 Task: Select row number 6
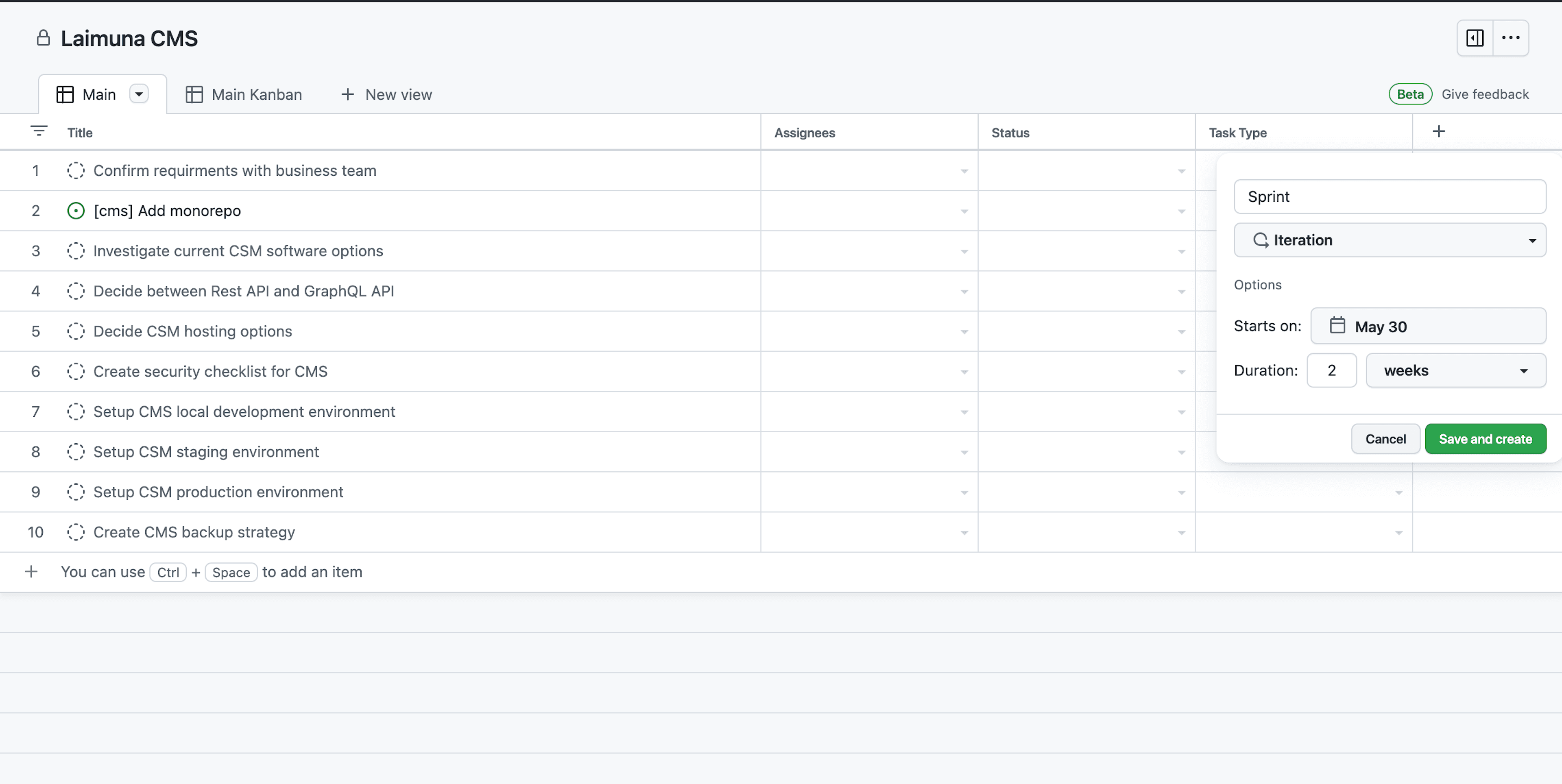point(36,371)
